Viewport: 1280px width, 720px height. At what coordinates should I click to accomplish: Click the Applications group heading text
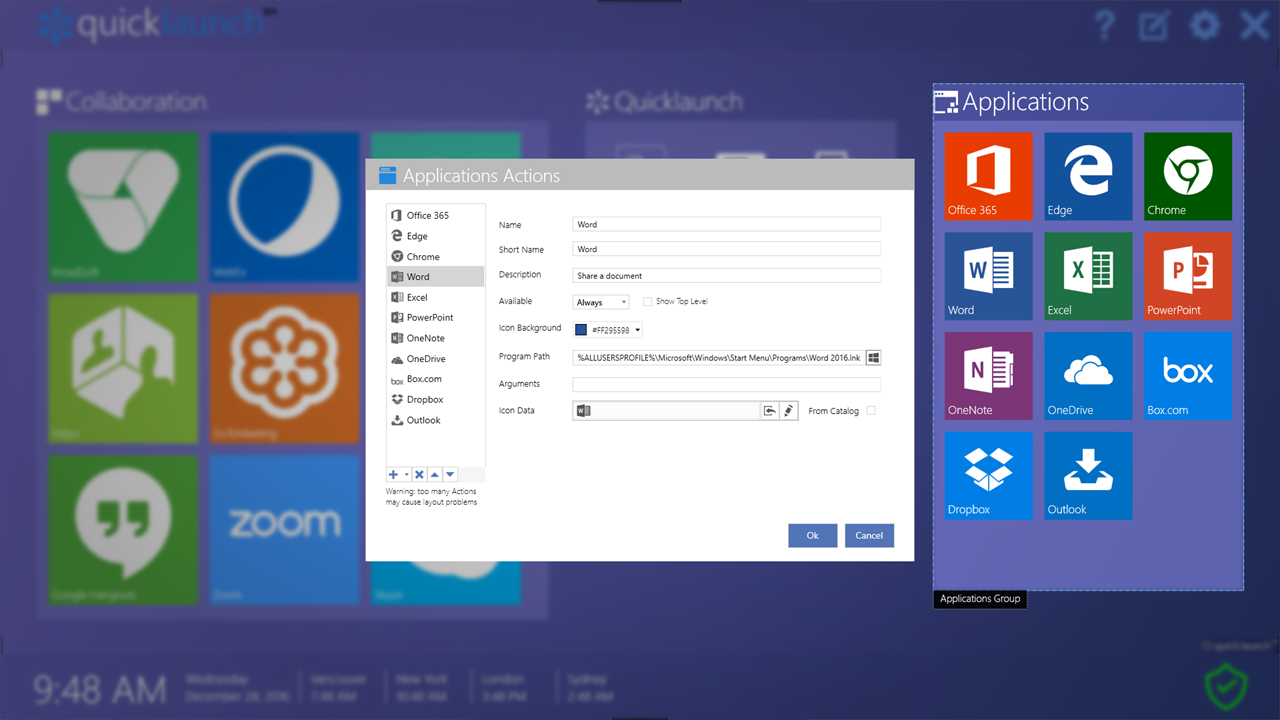click(1026, 102)
